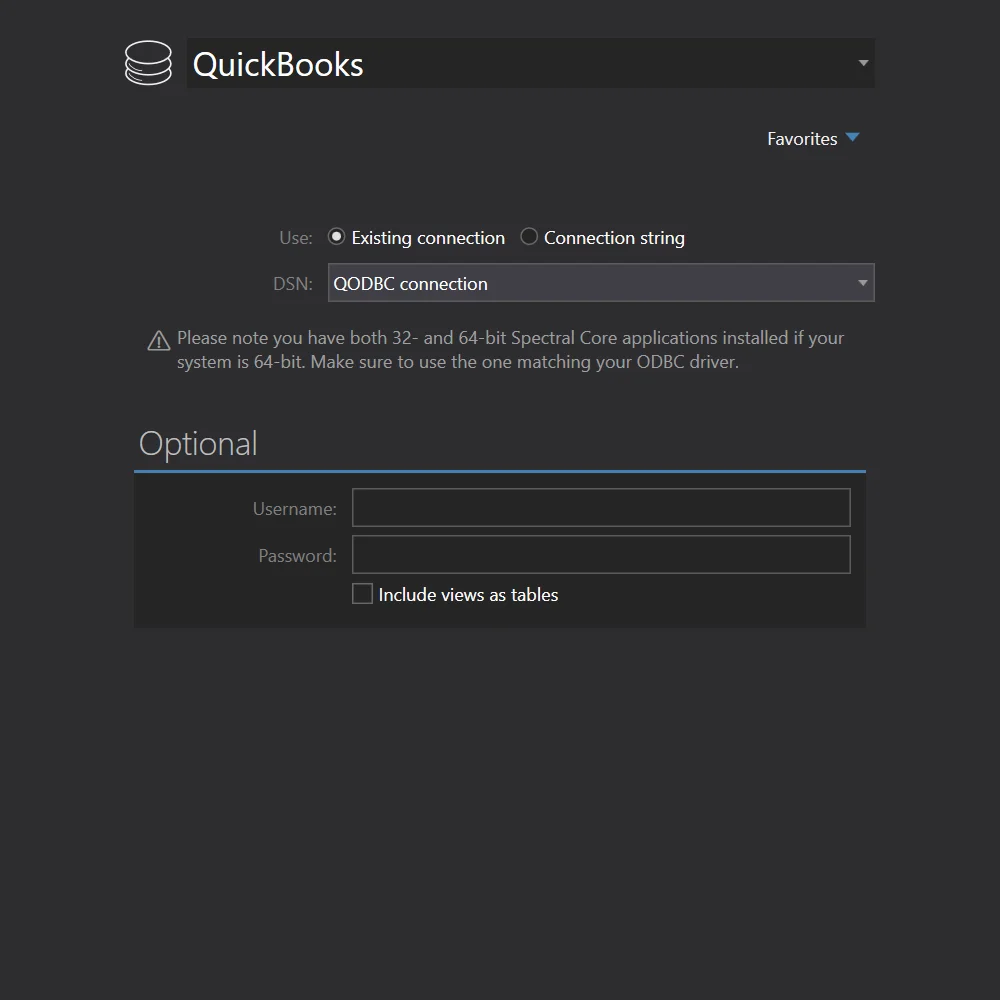The image size is (1000, 1000).
Task: Click inside the Password field
Action: [x=600, y=554]
